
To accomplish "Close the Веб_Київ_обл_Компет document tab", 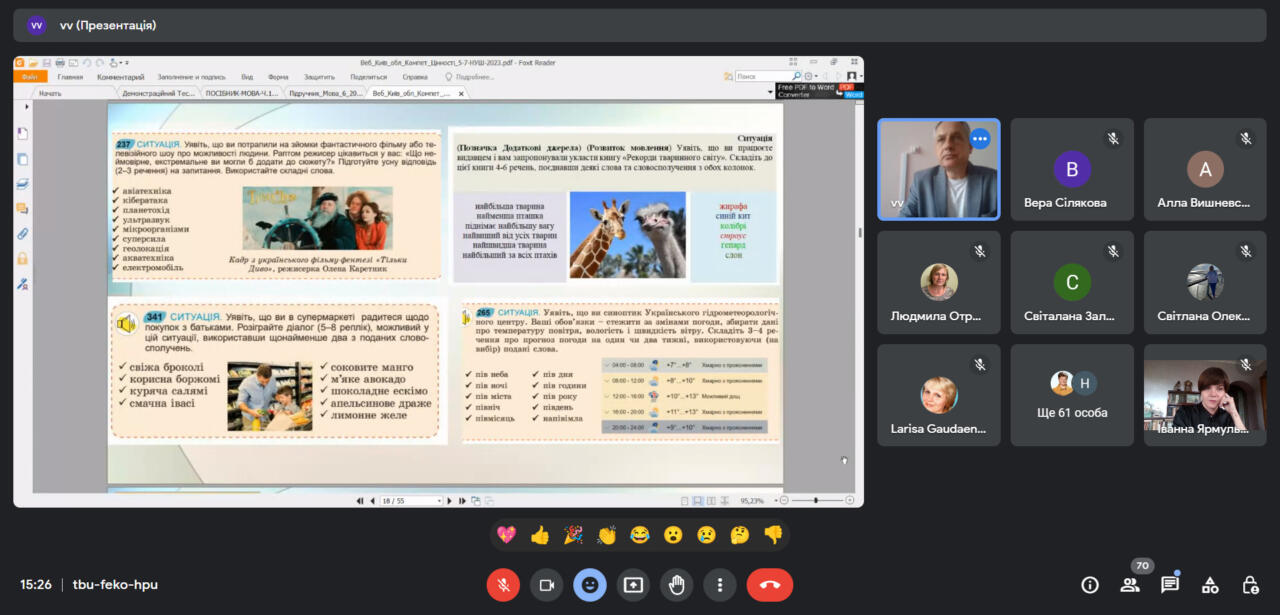I will (x=462, y=93).
